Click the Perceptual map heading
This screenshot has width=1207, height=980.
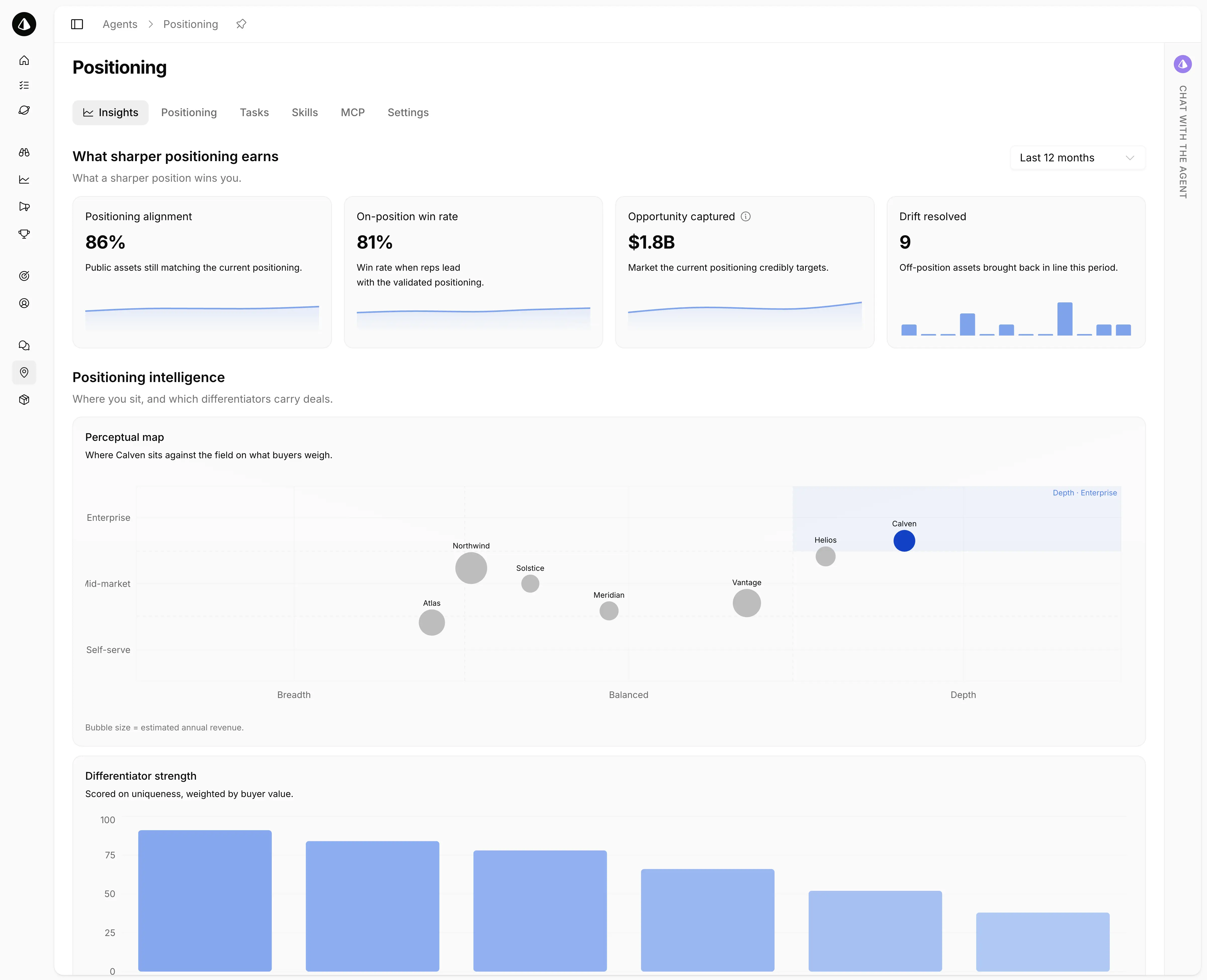point(125,438)
